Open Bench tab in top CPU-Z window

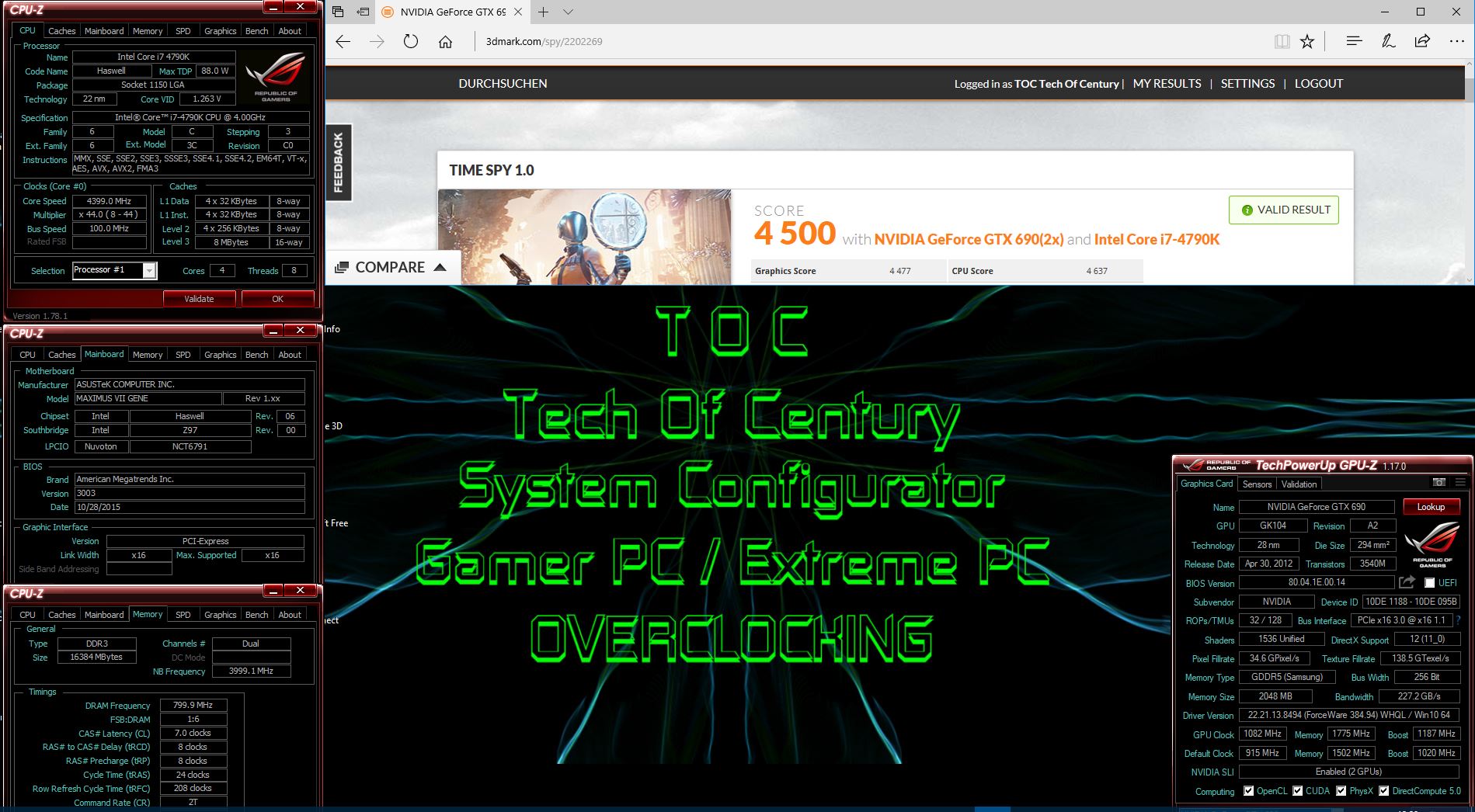pos(256,31)
